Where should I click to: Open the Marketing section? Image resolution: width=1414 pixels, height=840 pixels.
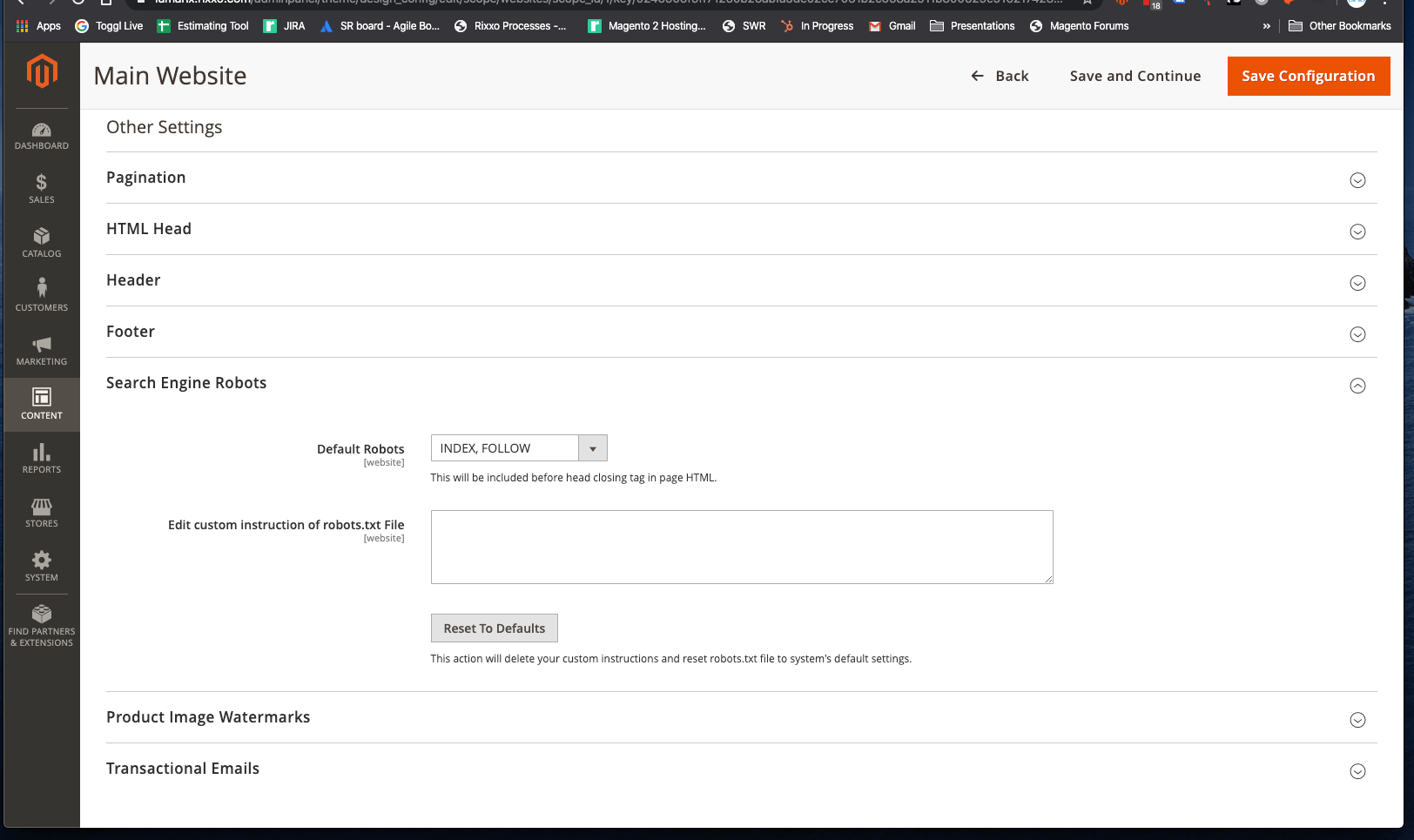(41, 350)
